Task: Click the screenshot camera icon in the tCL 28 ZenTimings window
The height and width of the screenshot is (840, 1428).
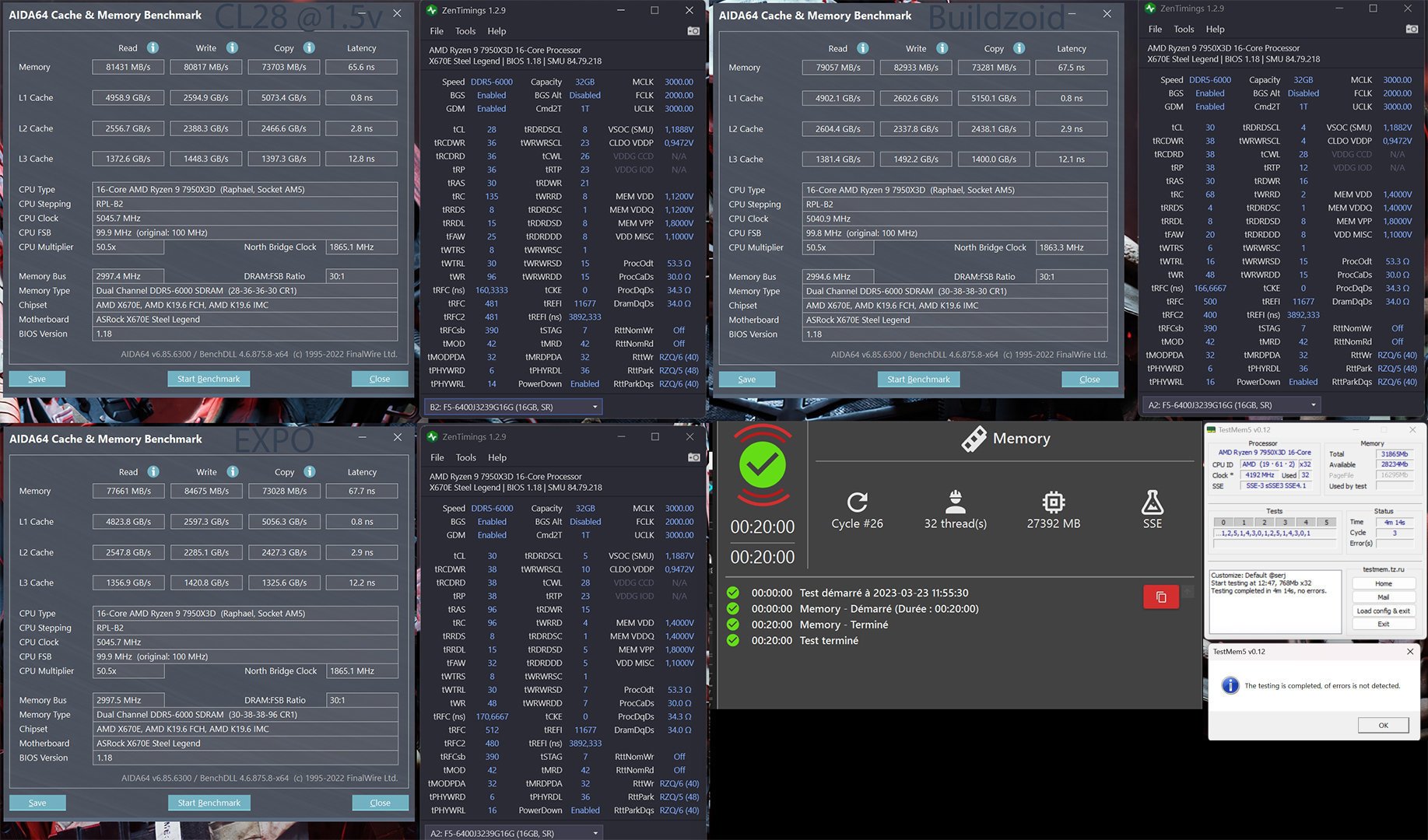Action: coord(693,31)
